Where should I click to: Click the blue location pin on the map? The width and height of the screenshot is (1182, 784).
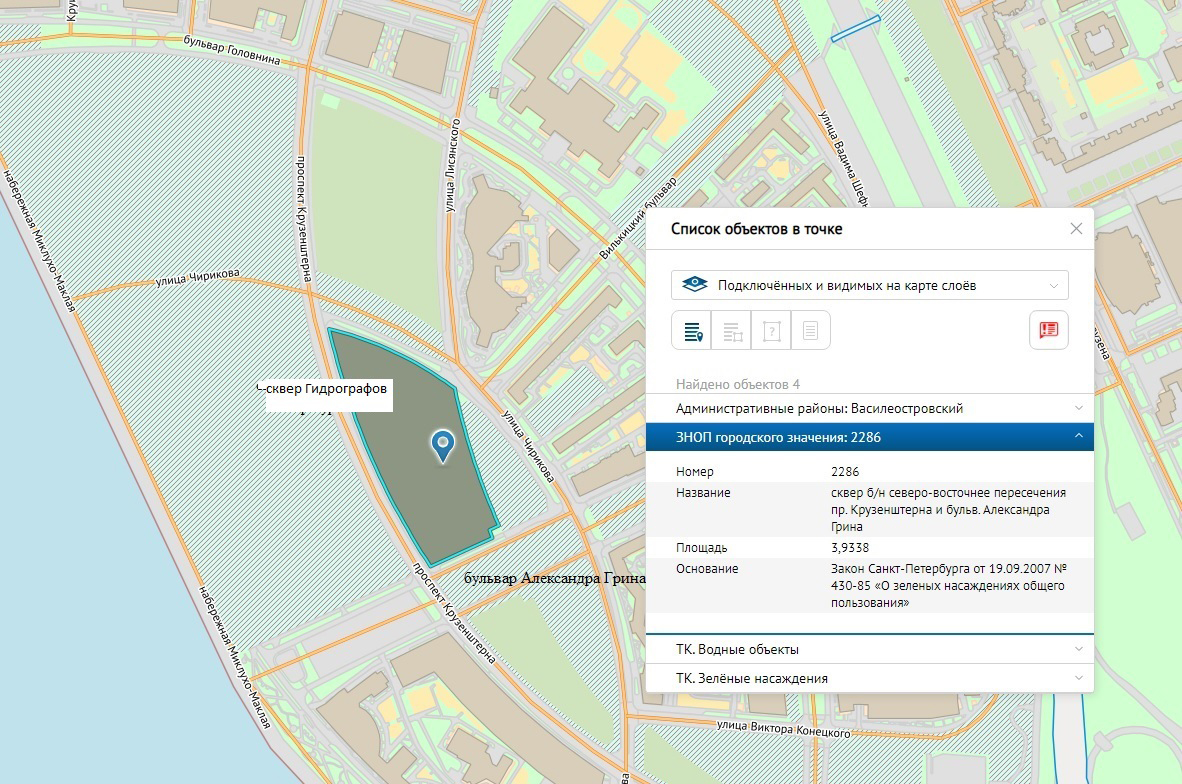[442, 446]
